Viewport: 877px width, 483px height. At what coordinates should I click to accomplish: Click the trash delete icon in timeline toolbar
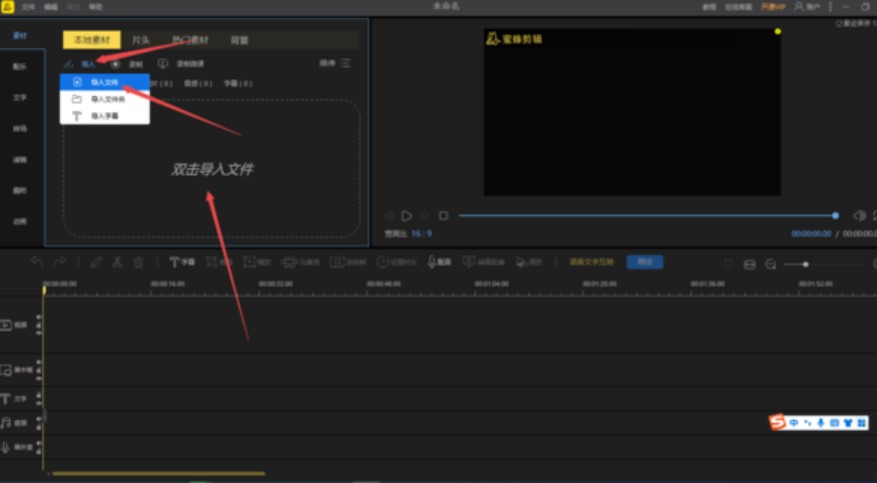click(139, 262)
